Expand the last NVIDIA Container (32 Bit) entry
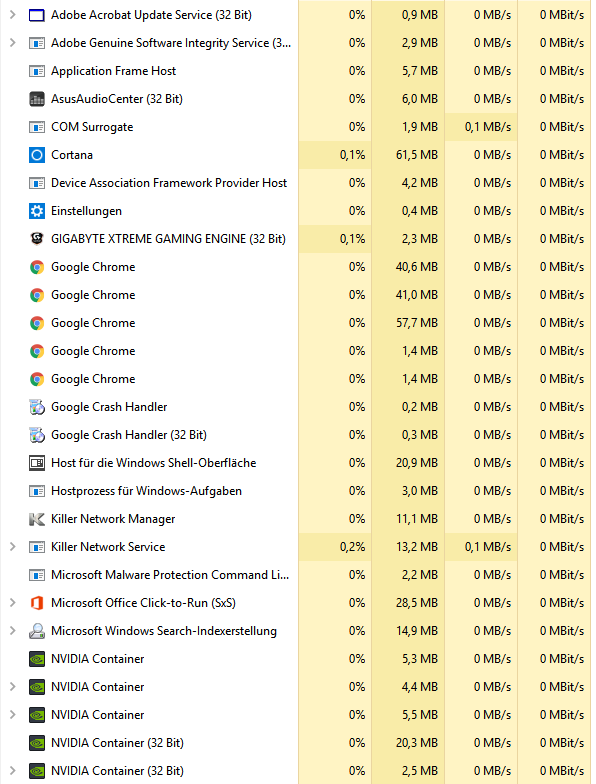The height and width of the screenshot is (784, 596). pos(12,771)
